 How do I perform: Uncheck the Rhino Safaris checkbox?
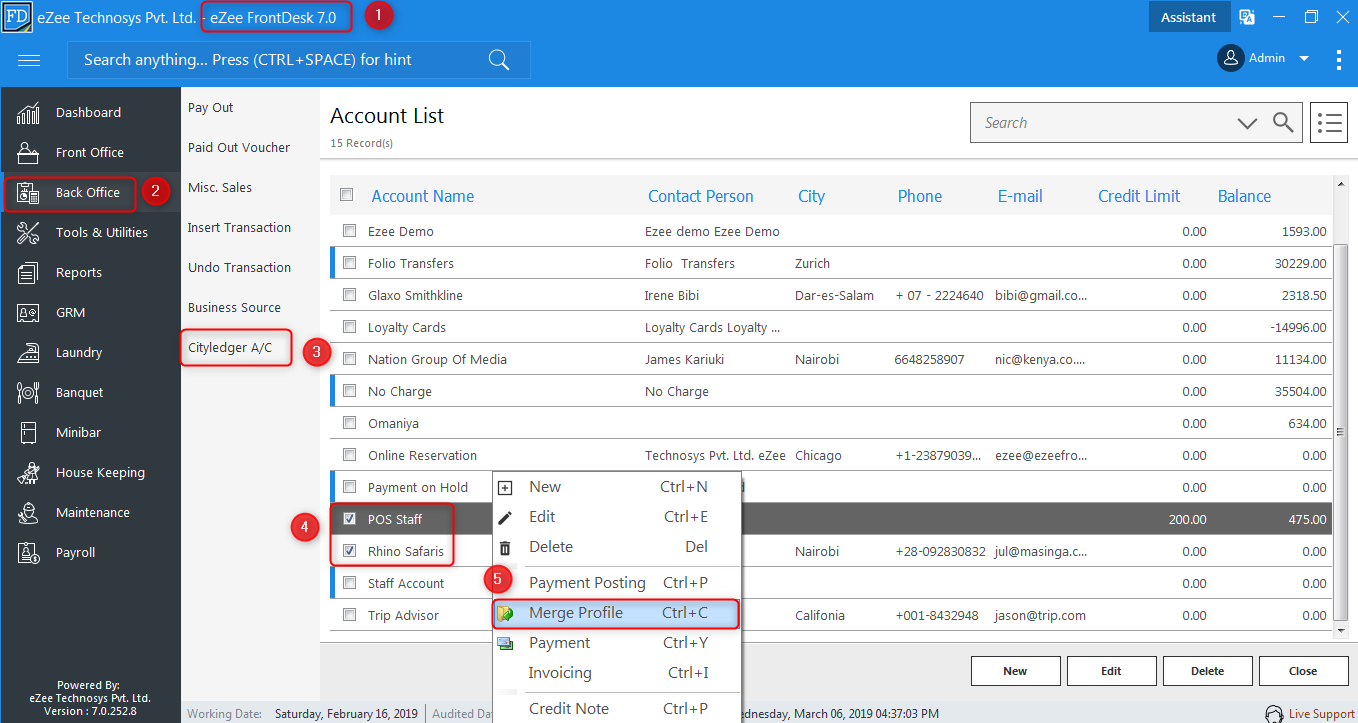[349, 551]
